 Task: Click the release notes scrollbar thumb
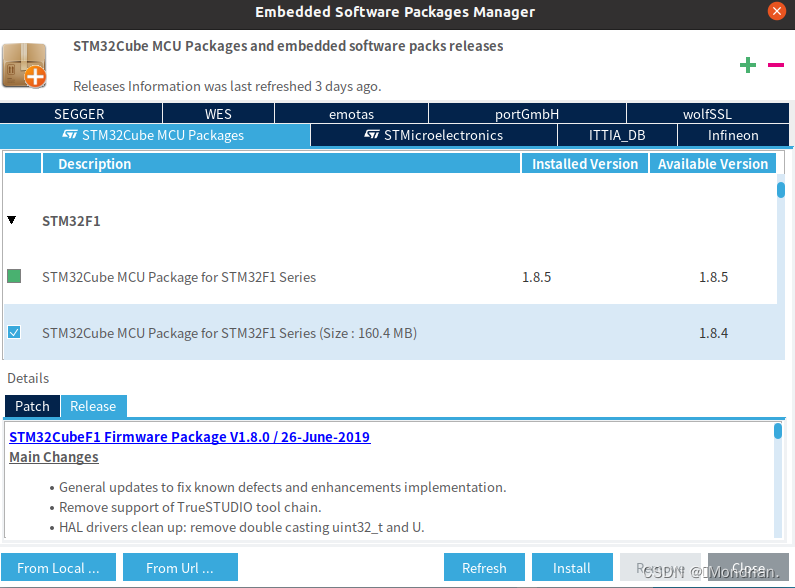778,431
